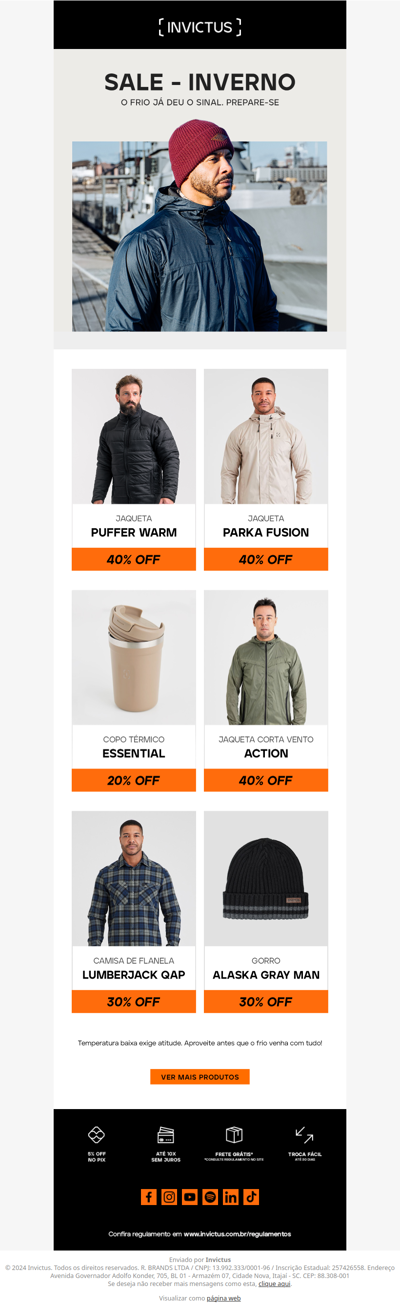Open the 'clique aqui' unsubscribe link

pos(275,1283)
